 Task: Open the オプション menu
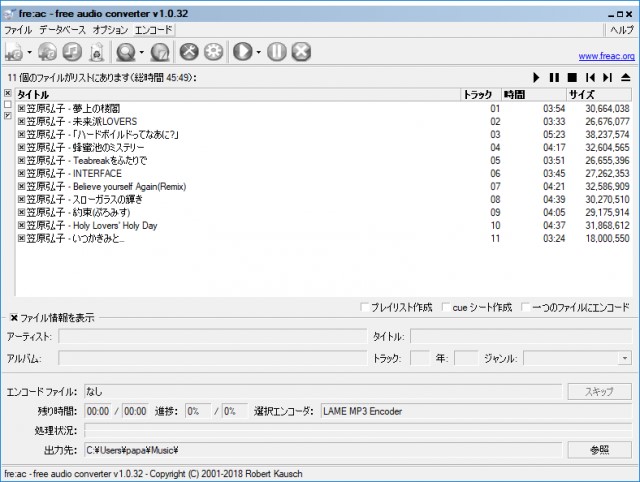pyautogui.click(x=110, y=30)
